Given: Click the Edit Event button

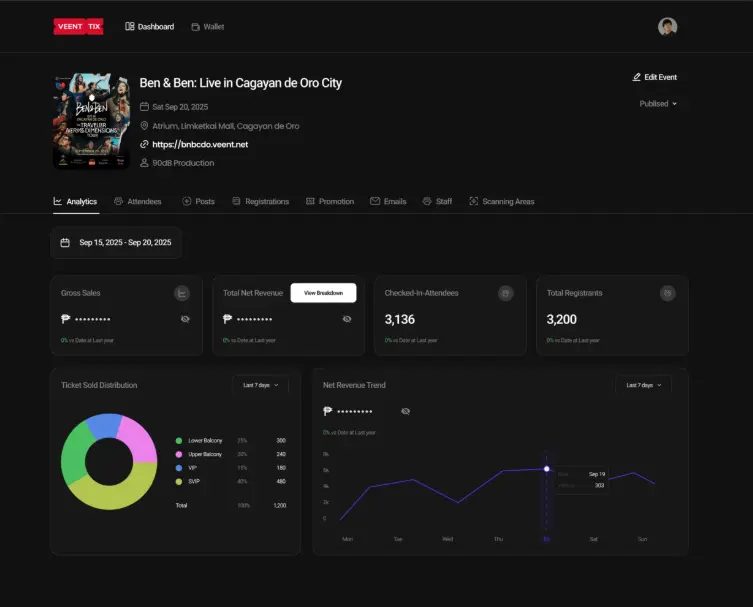Looking at the screenshot, I should click(x=654, y=77).
